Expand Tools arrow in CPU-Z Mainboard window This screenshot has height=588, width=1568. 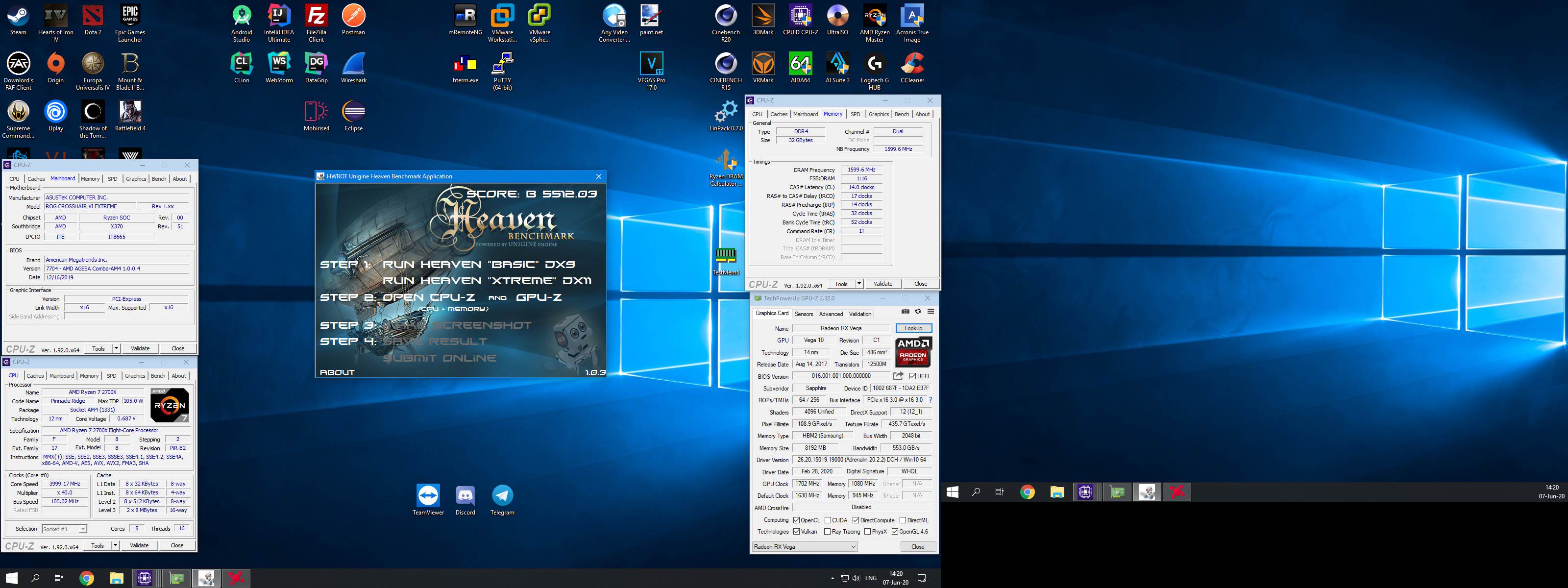(x=116, y=349)
